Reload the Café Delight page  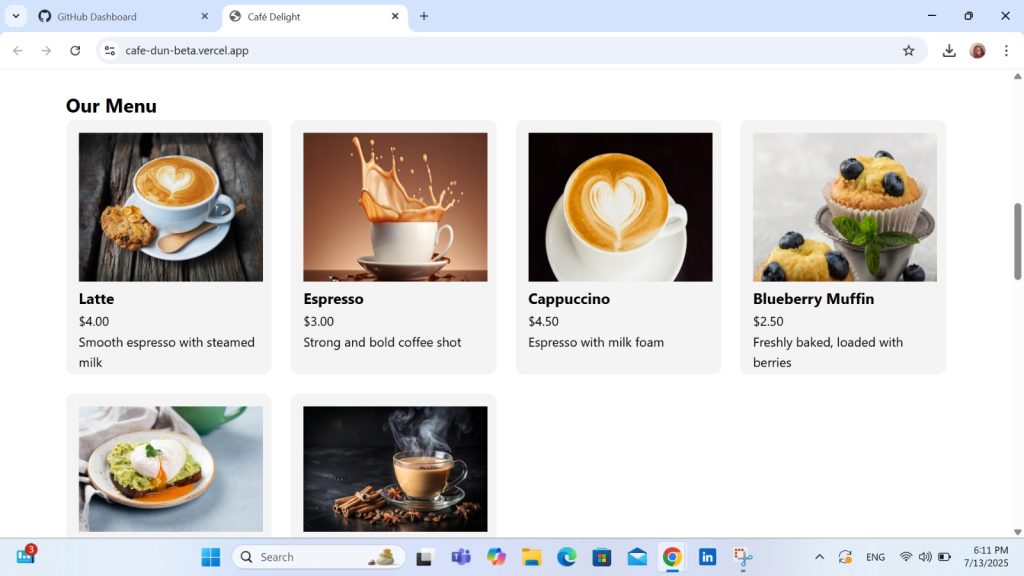[75, 51]
